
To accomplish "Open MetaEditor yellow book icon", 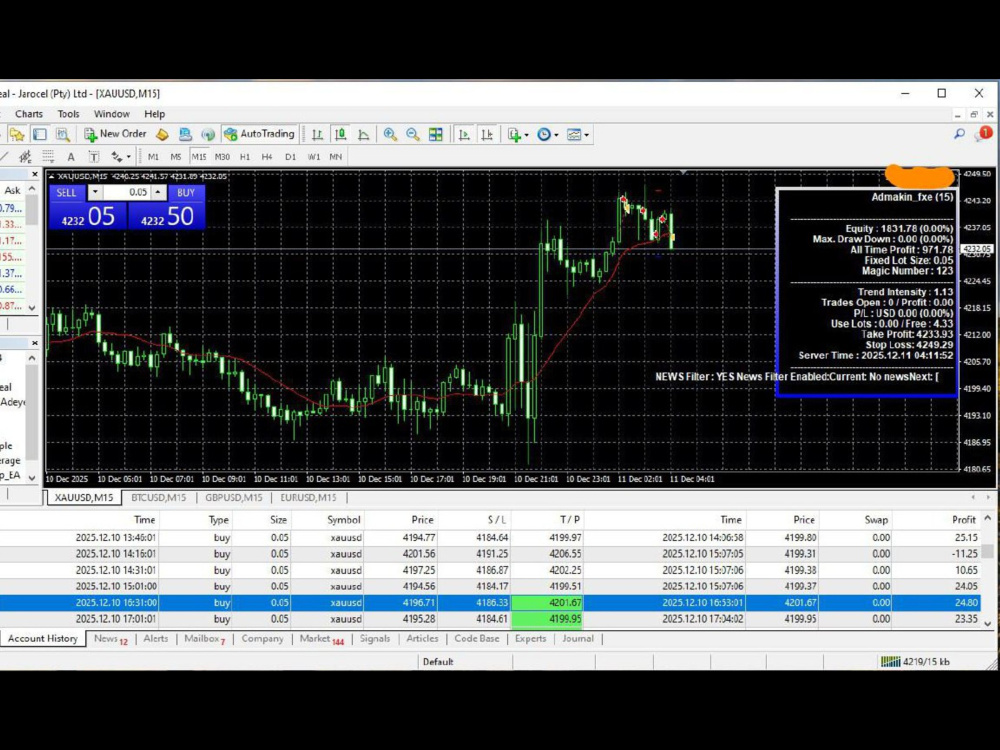I will 162,135.
